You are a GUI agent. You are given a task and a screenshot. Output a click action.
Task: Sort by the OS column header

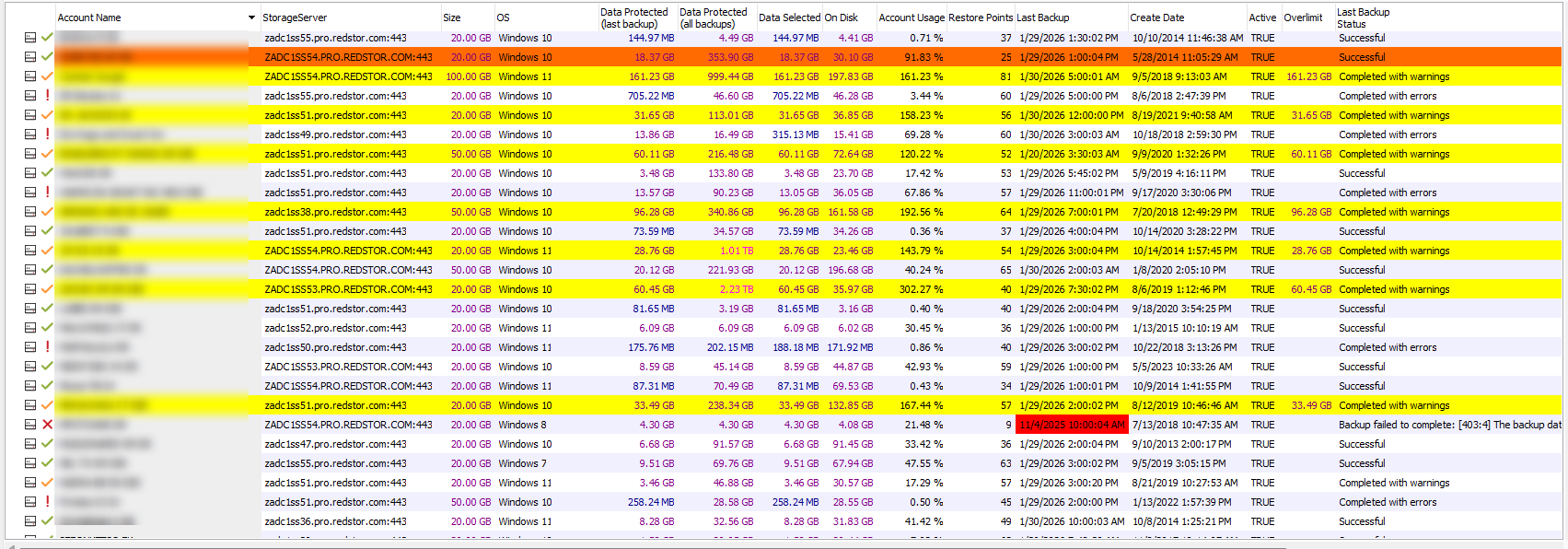(503, 18)
